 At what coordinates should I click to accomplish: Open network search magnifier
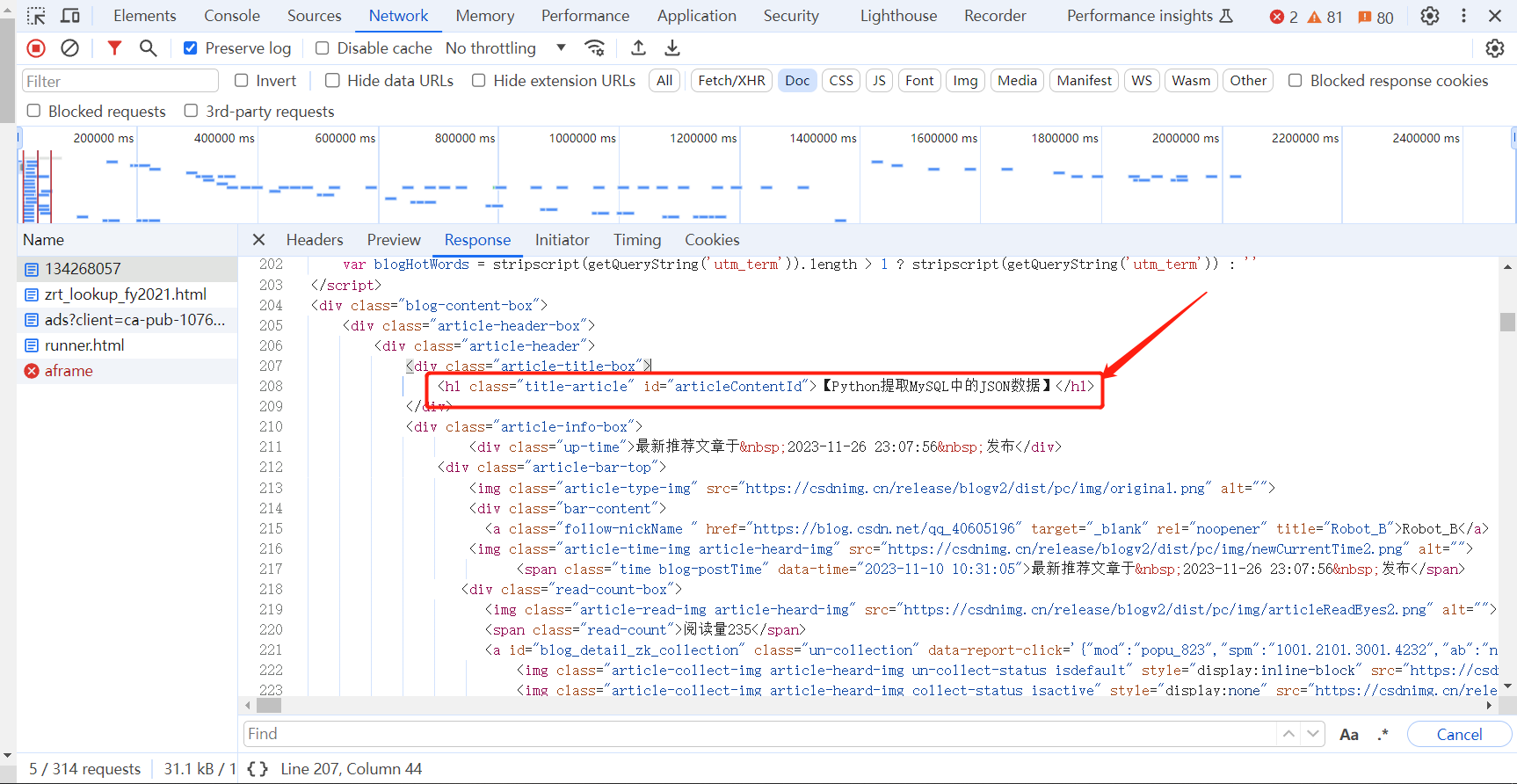tap(149, 48)
